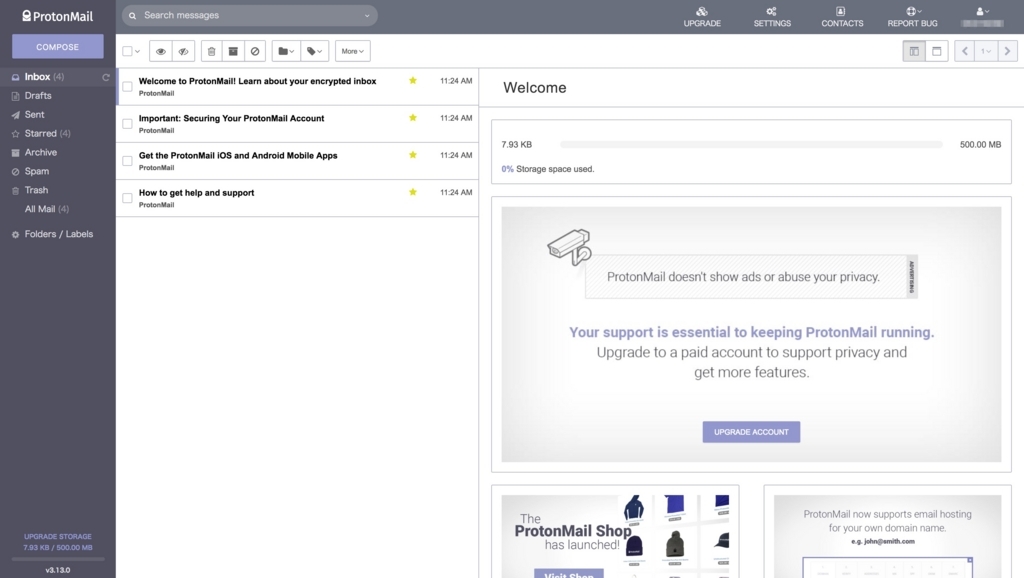
Task: Archive messages with archive toolbar icon
Action: [x=233, y=51]
